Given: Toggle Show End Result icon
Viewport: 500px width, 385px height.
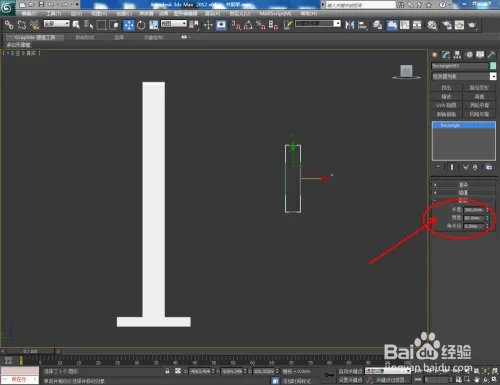Looking at the screenshot, I should [452, 167].
